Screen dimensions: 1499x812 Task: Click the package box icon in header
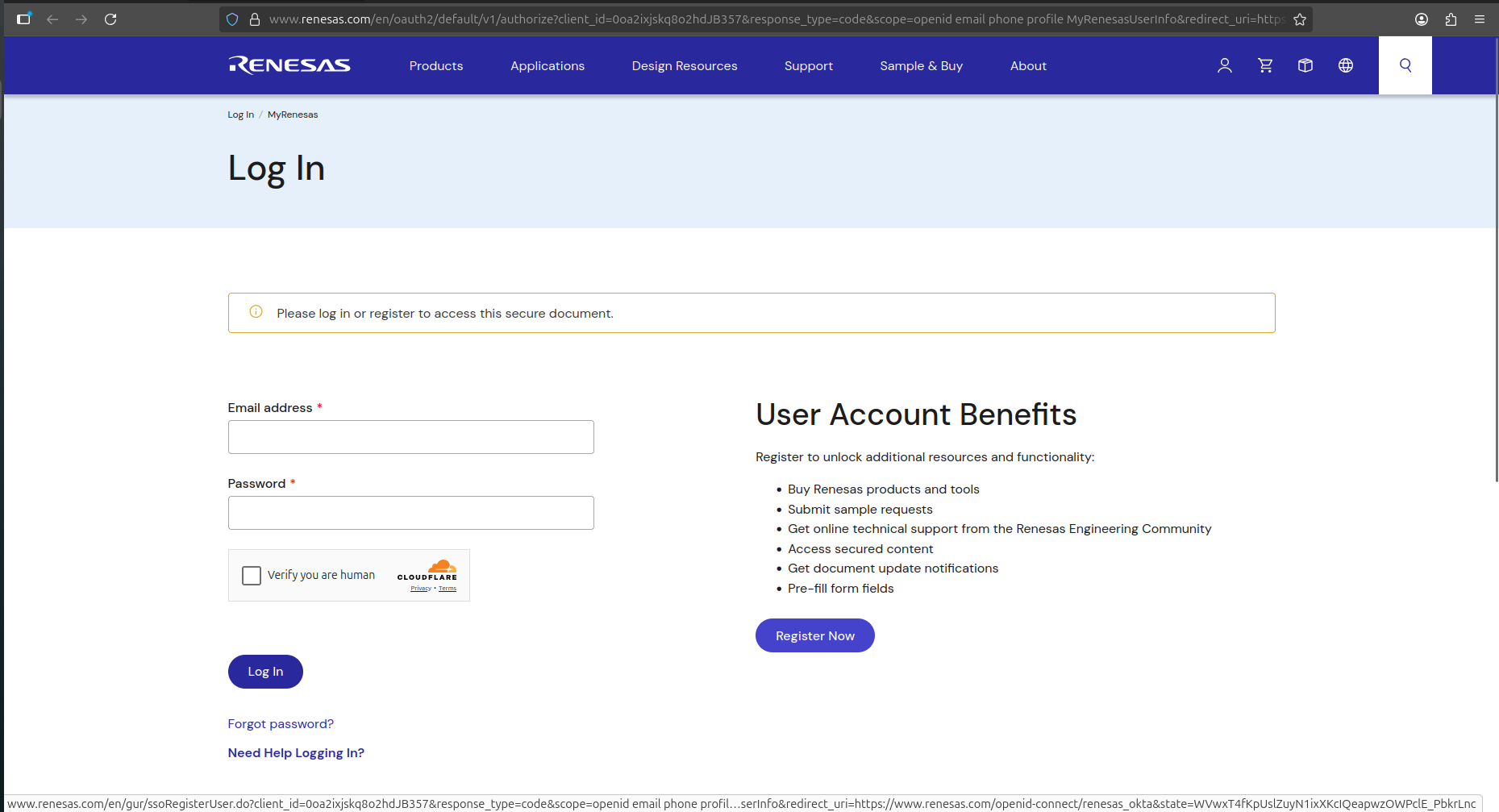[x=1305, y=65]
